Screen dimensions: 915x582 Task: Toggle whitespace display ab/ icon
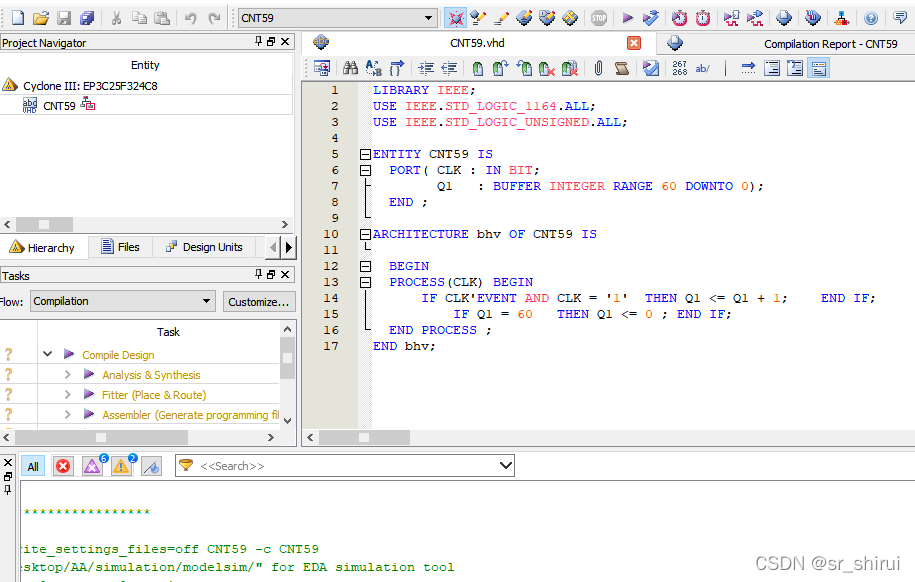click(703, 68)
